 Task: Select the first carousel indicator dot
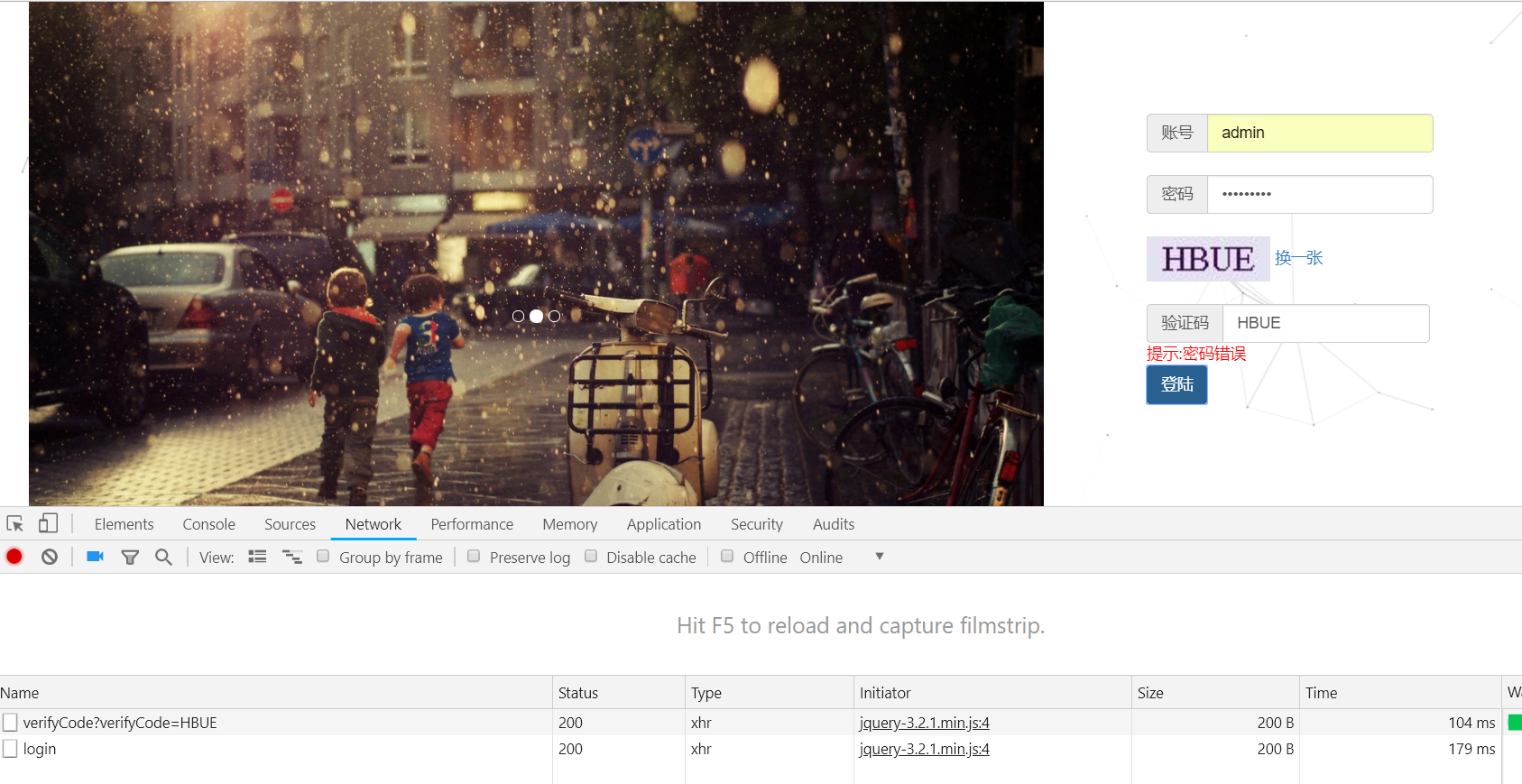pos(518,316)
